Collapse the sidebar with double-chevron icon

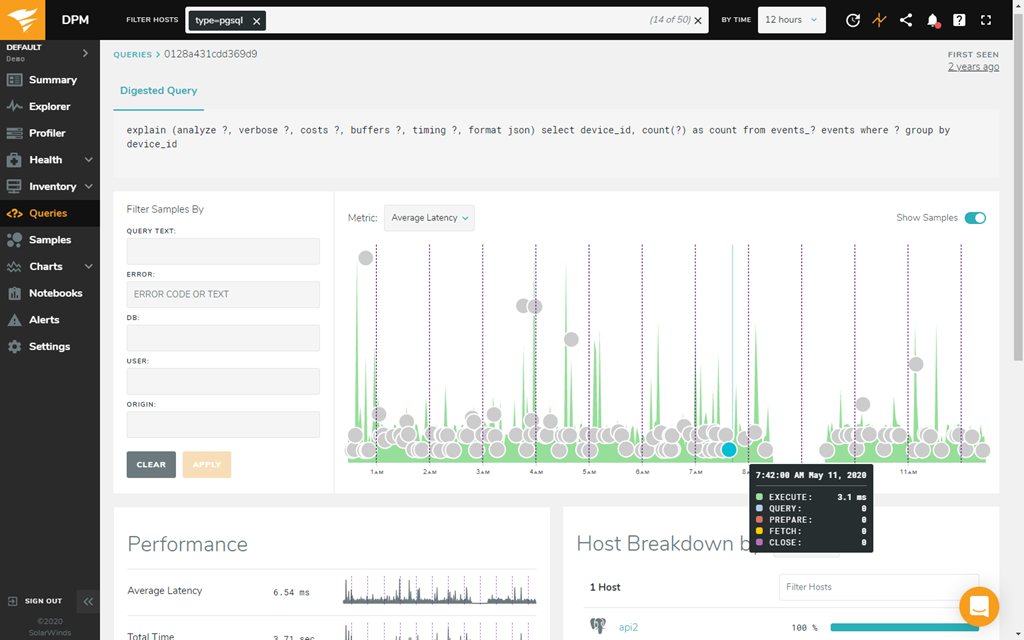point(88,601)
